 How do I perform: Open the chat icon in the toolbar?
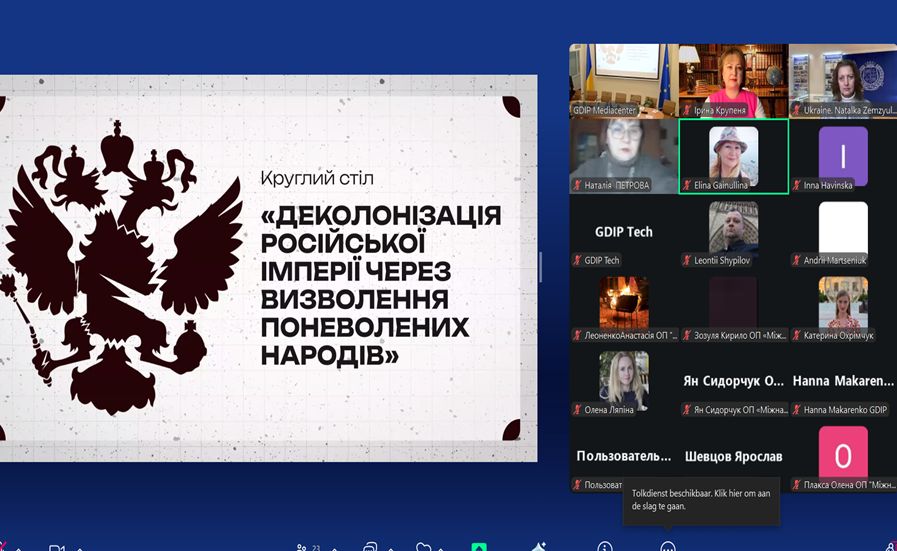369,547
